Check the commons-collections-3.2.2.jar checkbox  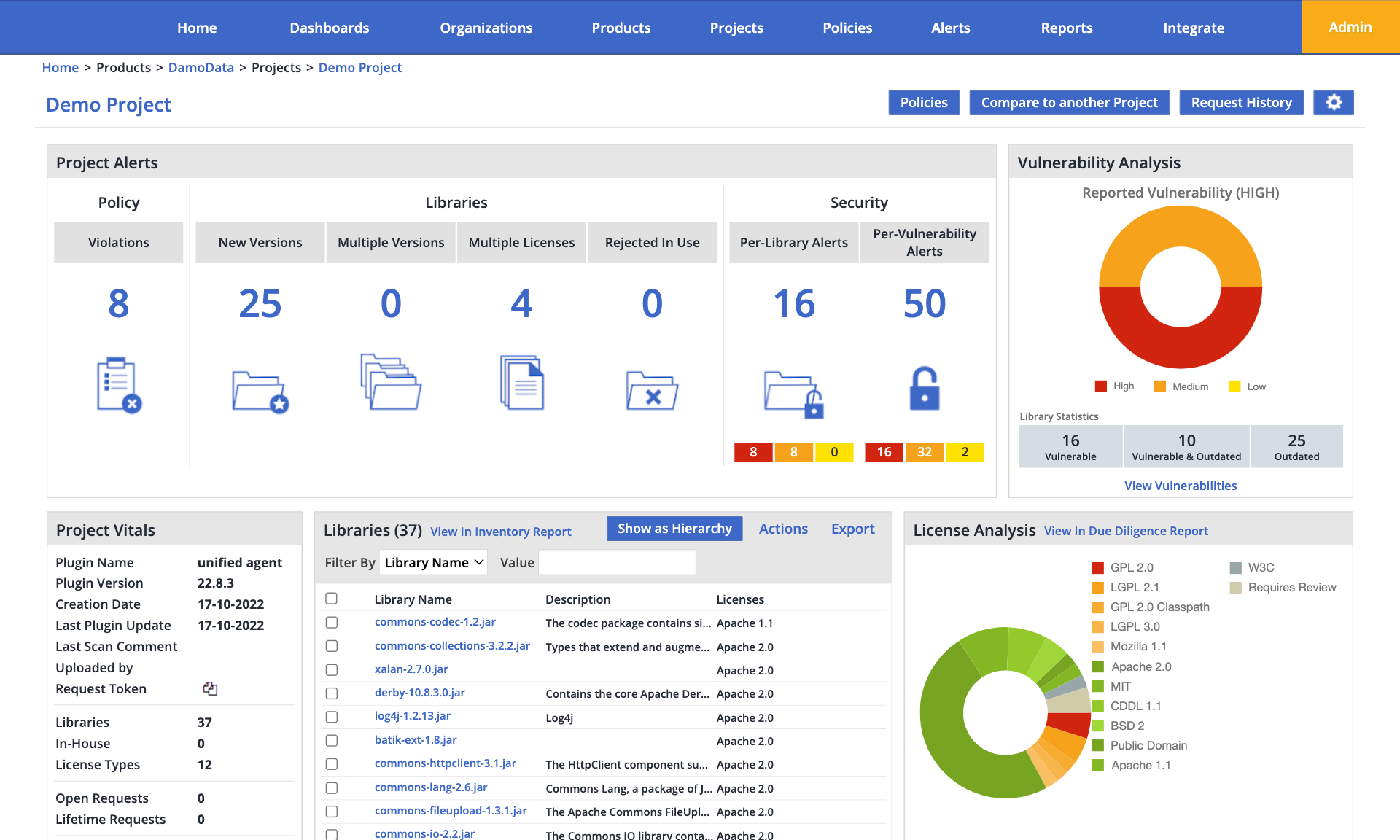point(332,646)
